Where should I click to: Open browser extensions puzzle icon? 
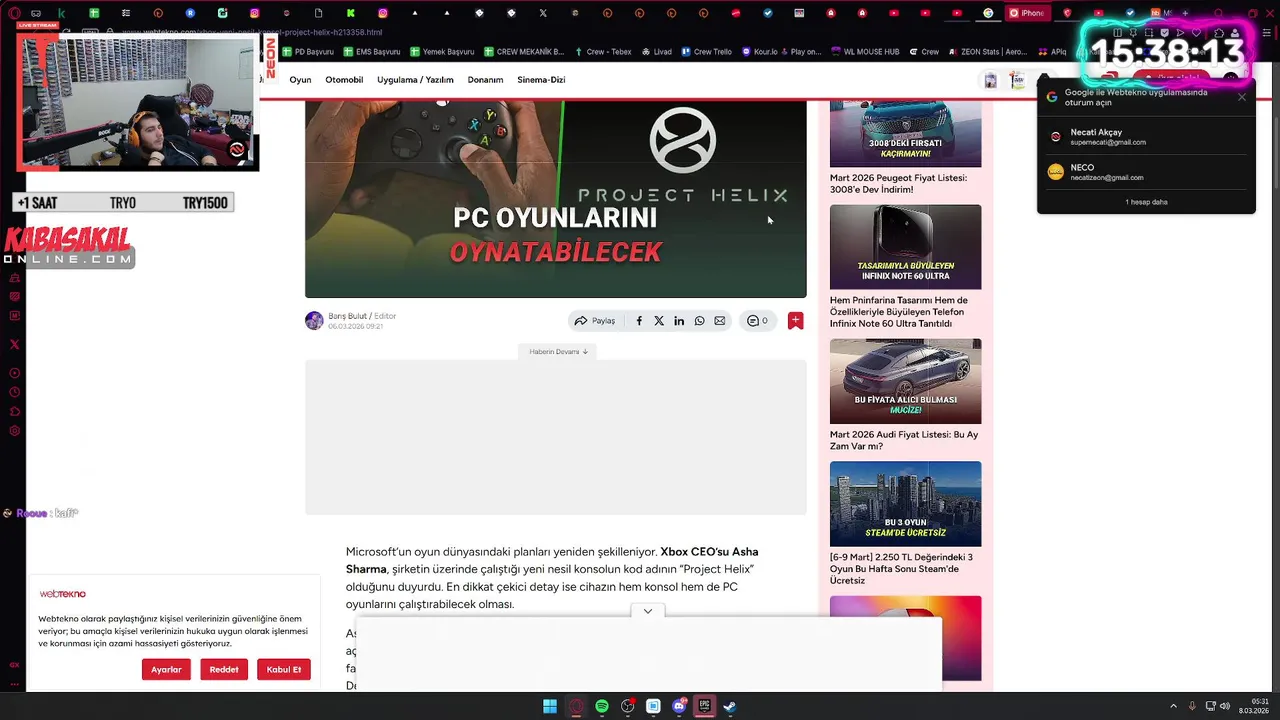1218,33
